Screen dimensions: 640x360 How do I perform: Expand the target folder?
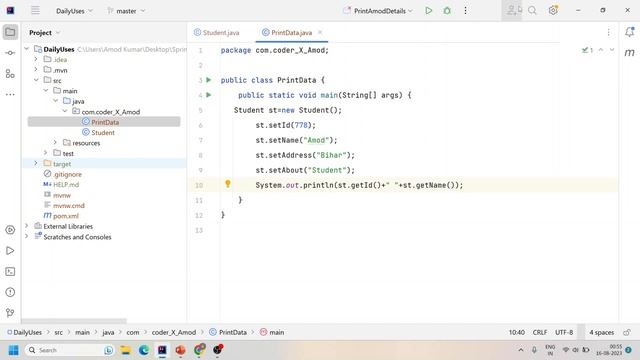pos(36,164)
